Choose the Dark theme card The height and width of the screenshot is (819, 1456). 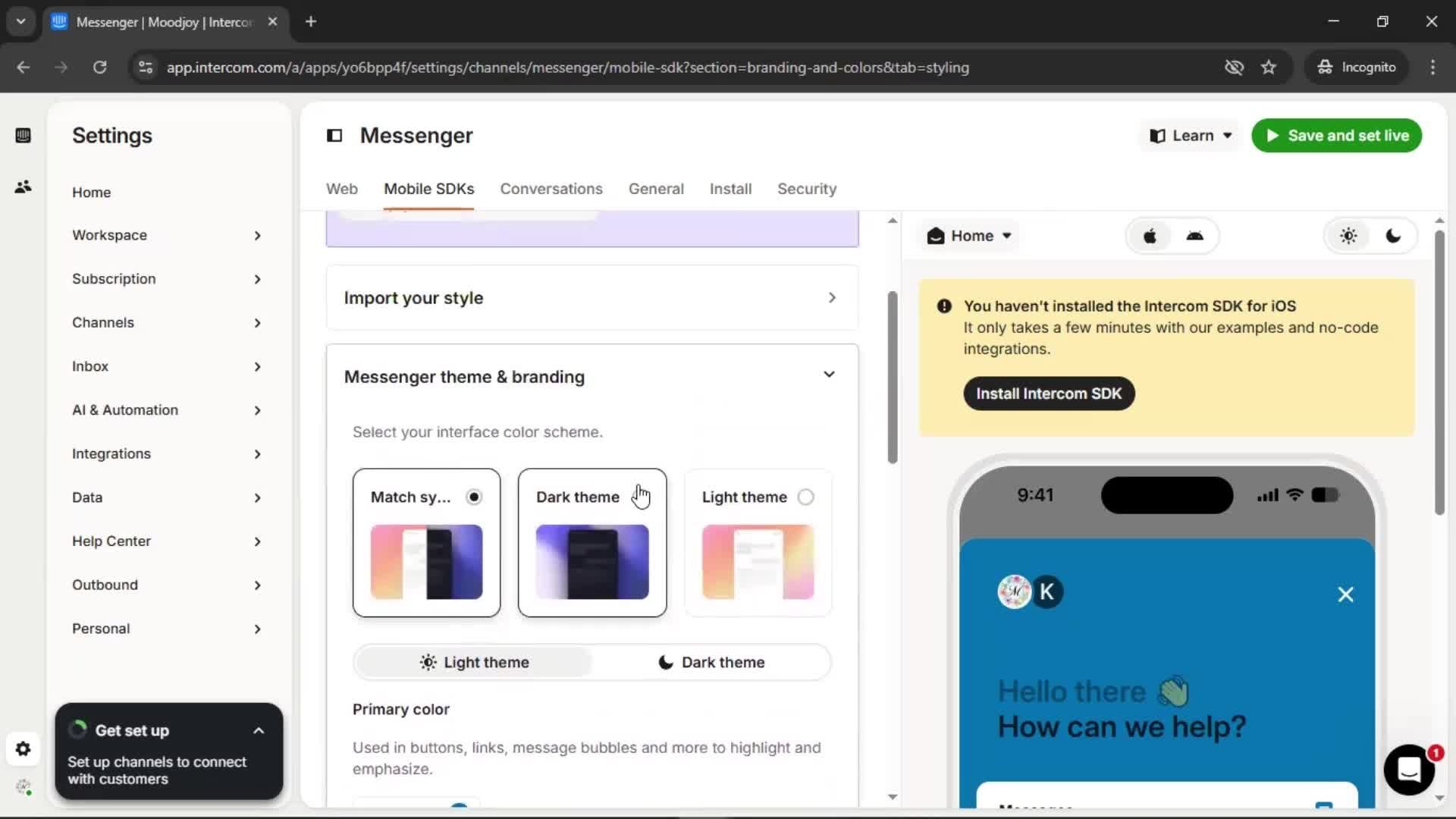(592, 543)
